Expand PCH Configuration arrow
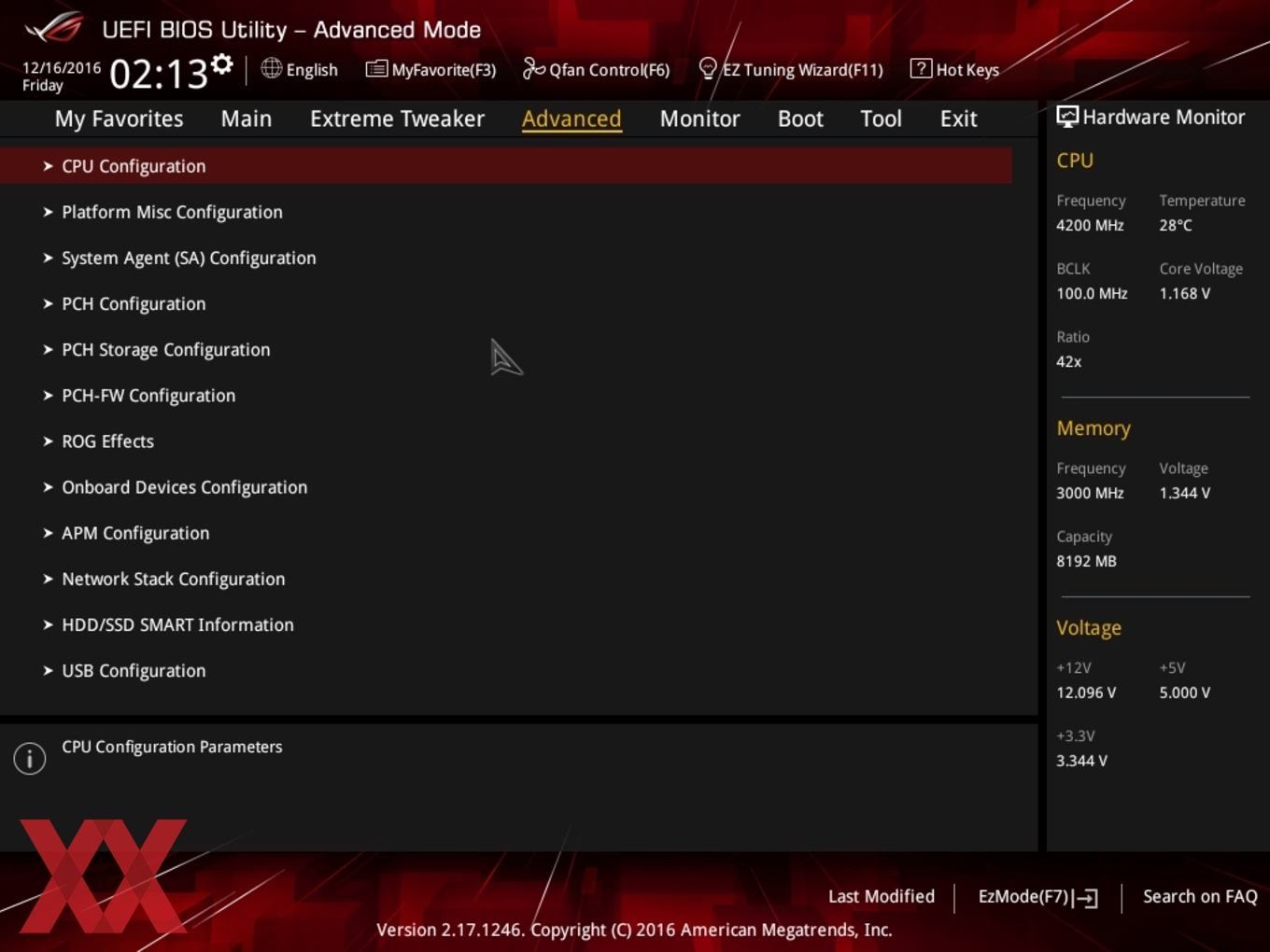 [x=48, y=303]
